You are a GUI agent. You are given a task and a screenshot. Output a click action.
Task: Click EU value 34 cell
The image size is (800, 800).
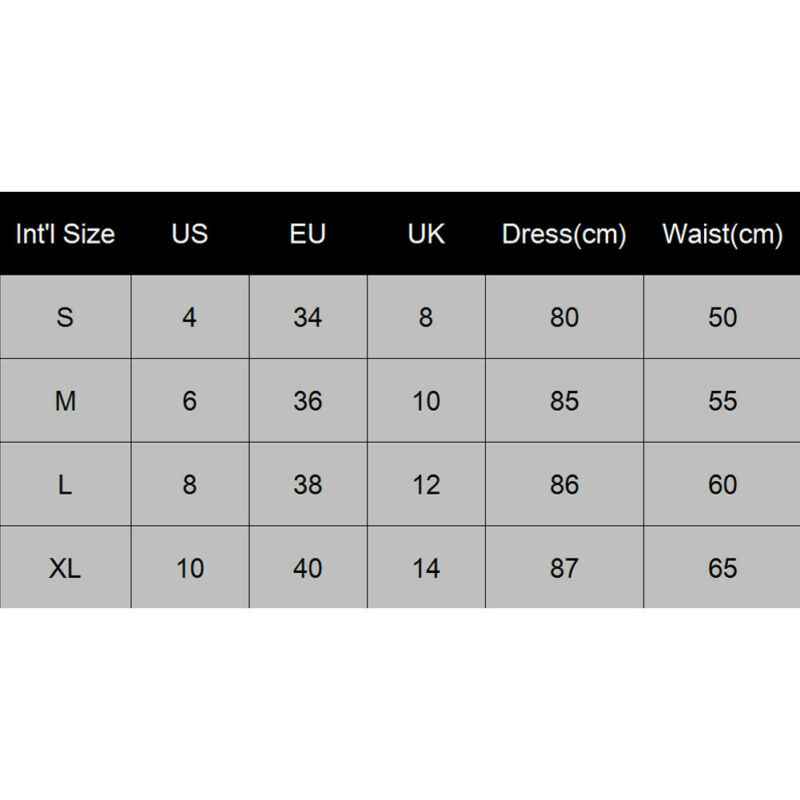click(308, 318)
